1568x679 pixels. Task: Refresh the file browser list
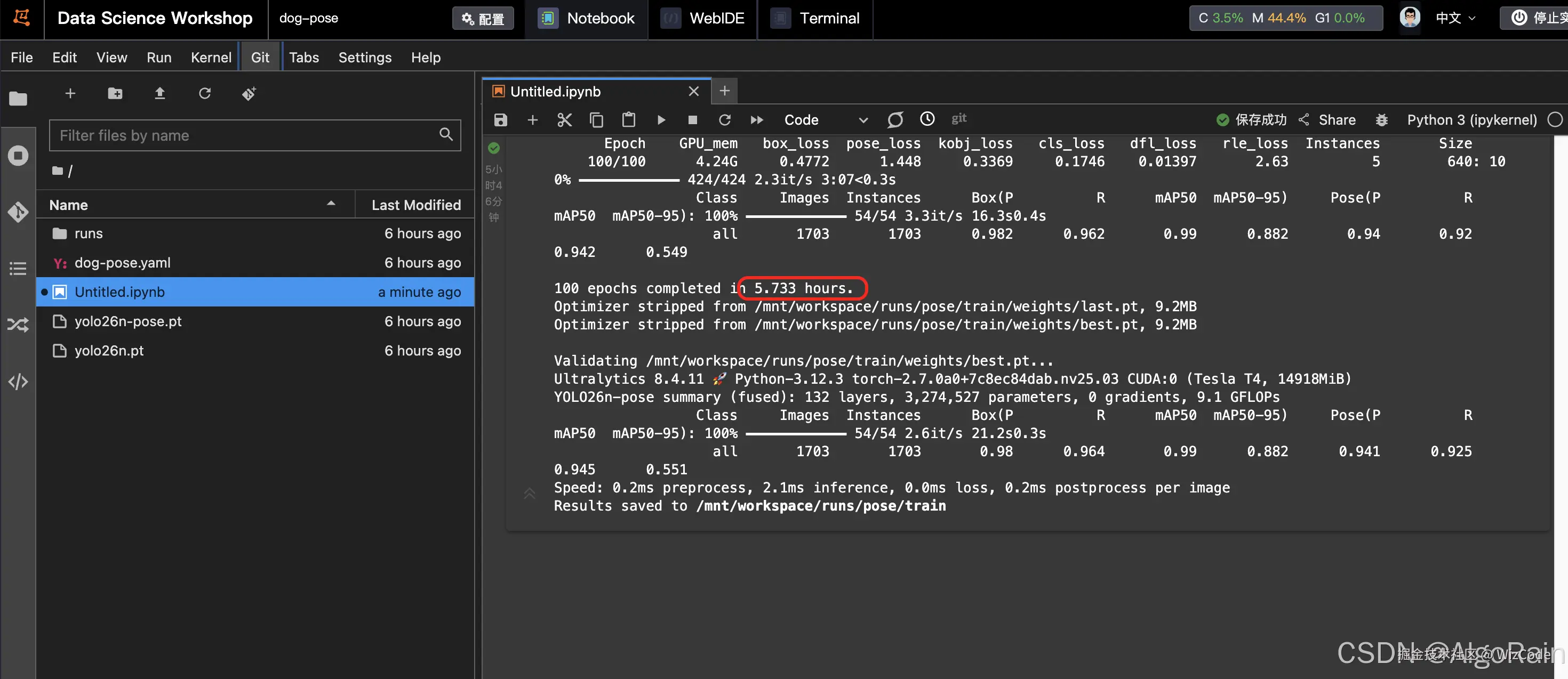tap(204, 93)
